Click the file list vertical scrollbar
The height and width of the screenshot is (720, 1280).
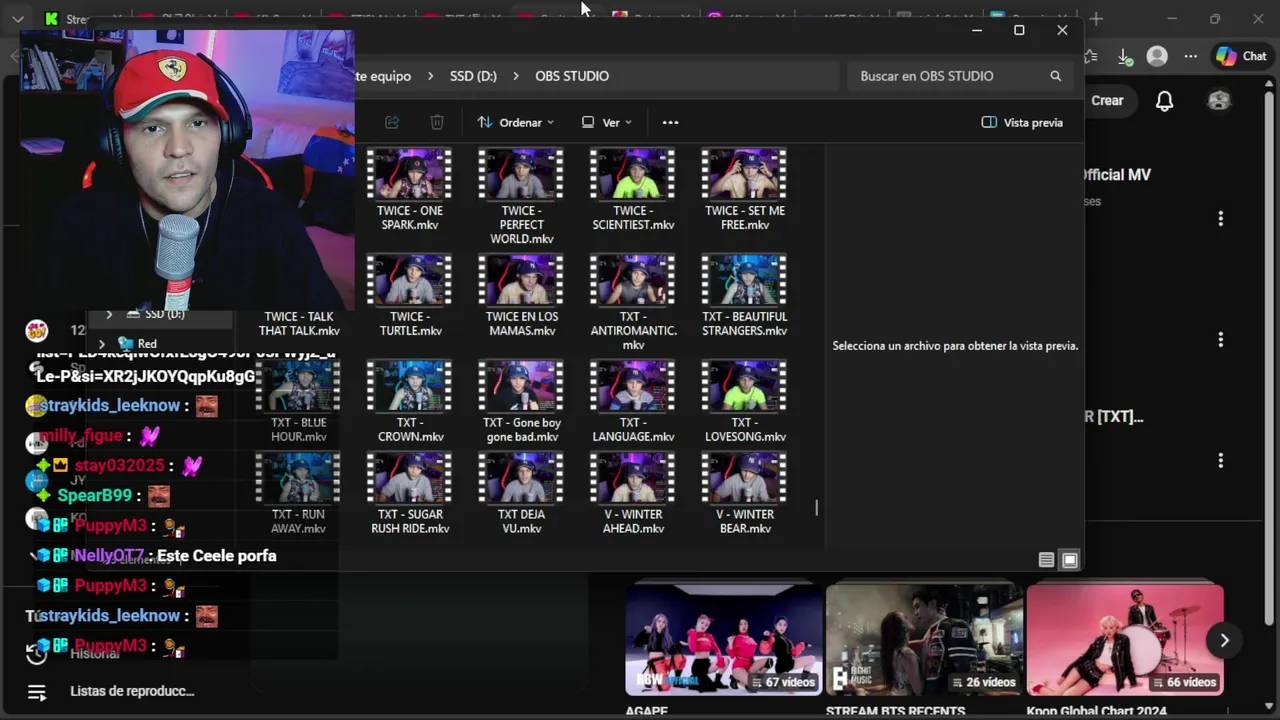point(816,508)
